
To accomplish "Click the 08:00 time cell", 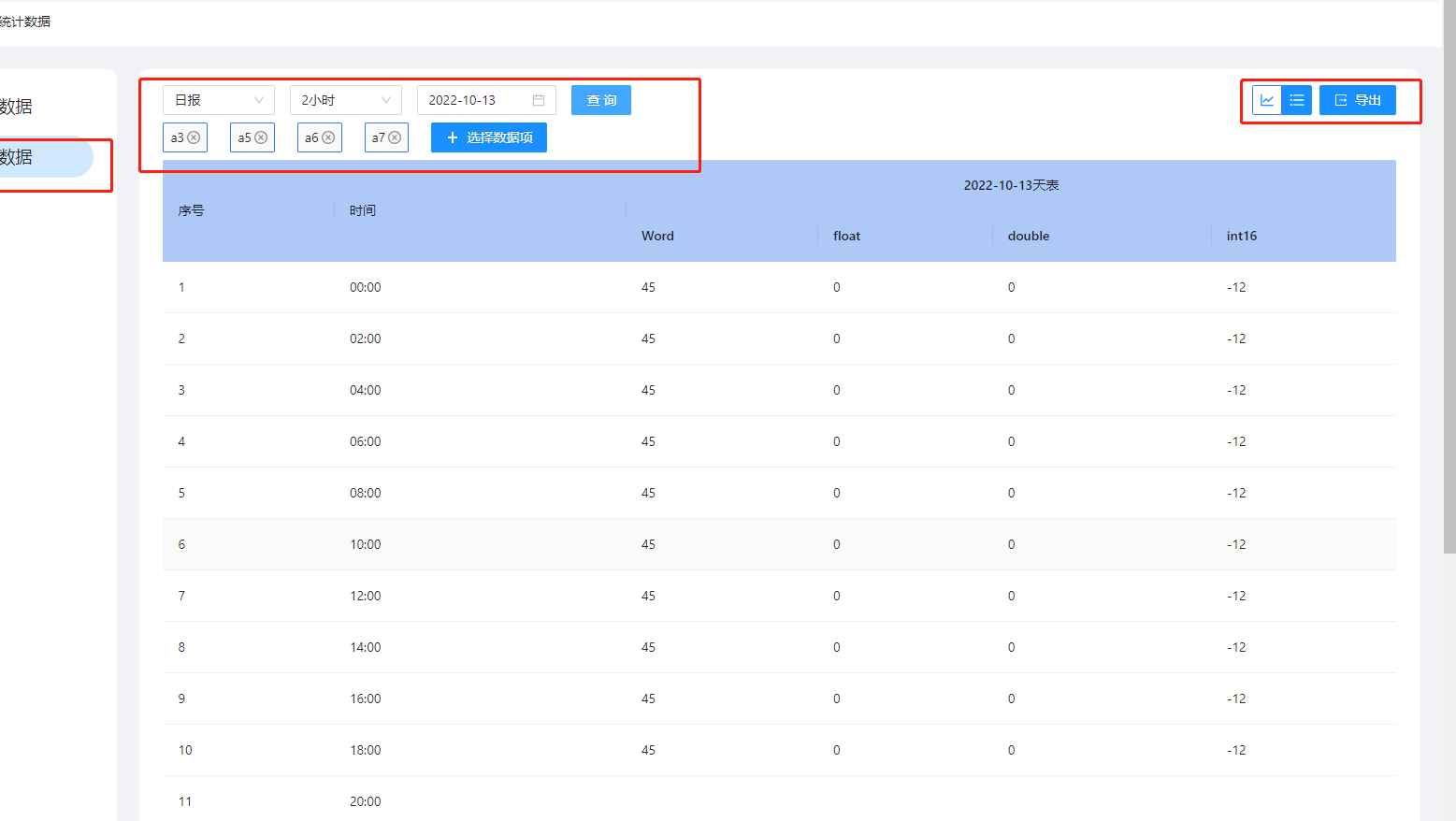I will [x=366, y=493].
